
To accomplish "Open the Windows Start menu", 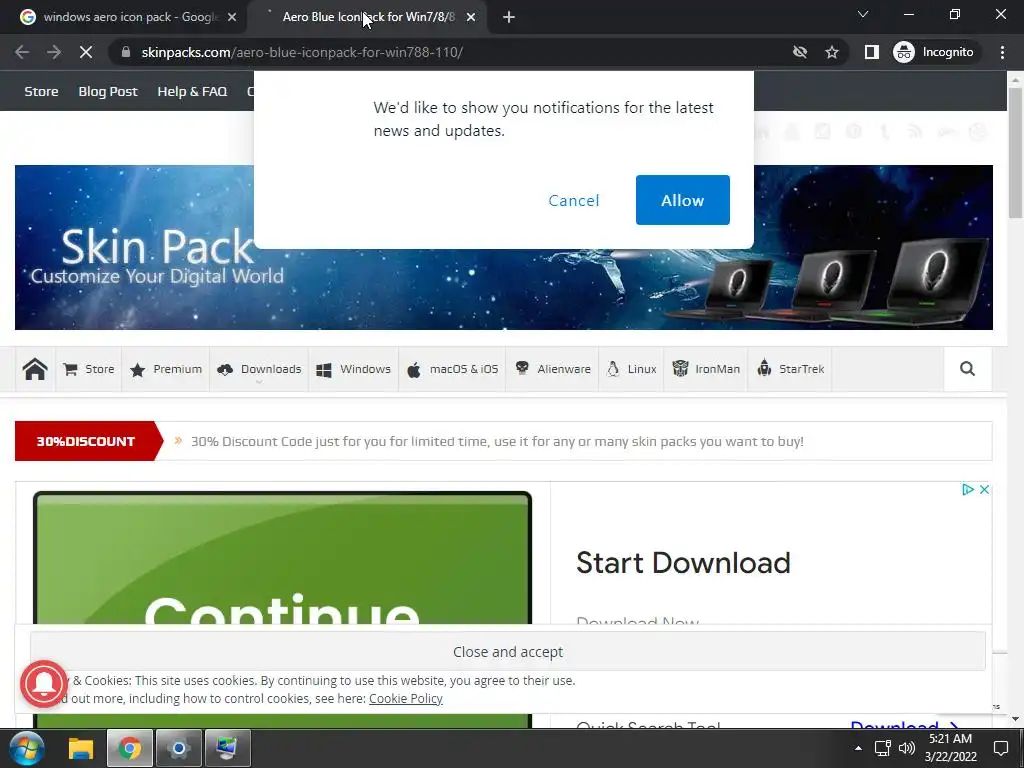I will coord(27,748).
